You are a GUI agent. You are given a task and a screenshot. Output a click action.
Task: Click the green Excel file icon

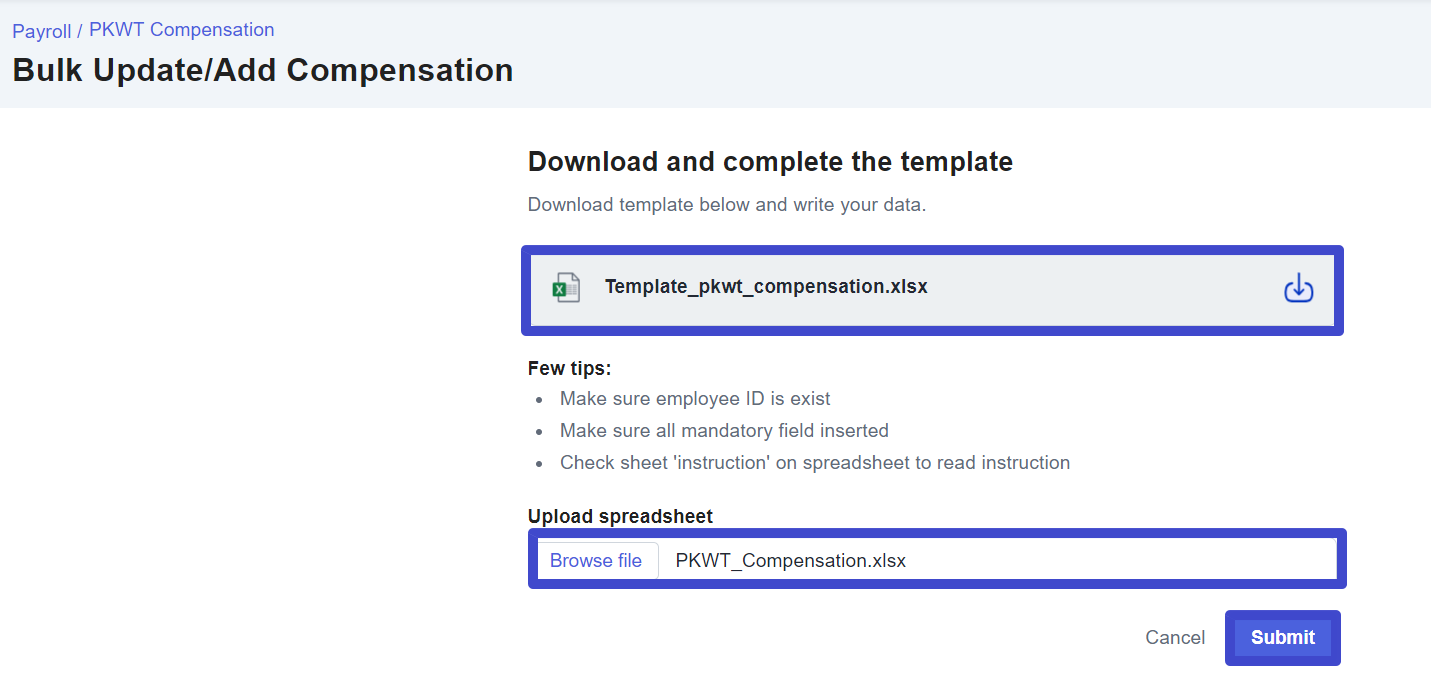coord(566,288)
